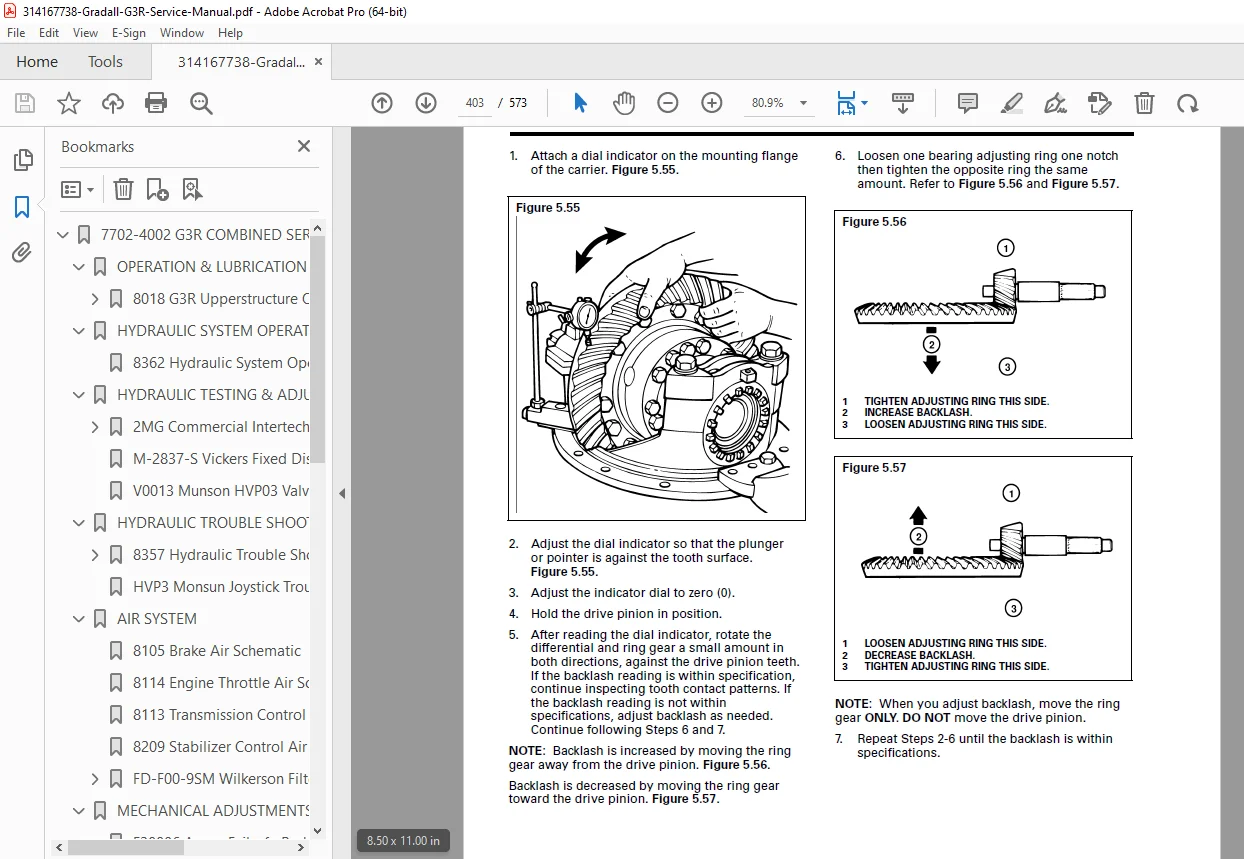The image size is (1244, 859).
Task: Activate the hand pan tool
Action: [x=624, y=103]
